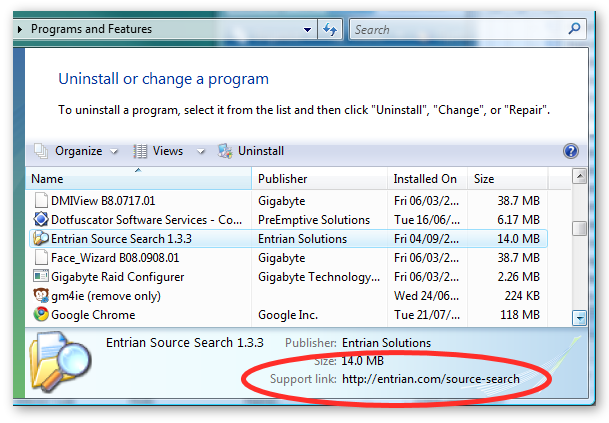Click the refresh icon beside the address bar
This screenshot has height=423, width=609.
(330, 29)
